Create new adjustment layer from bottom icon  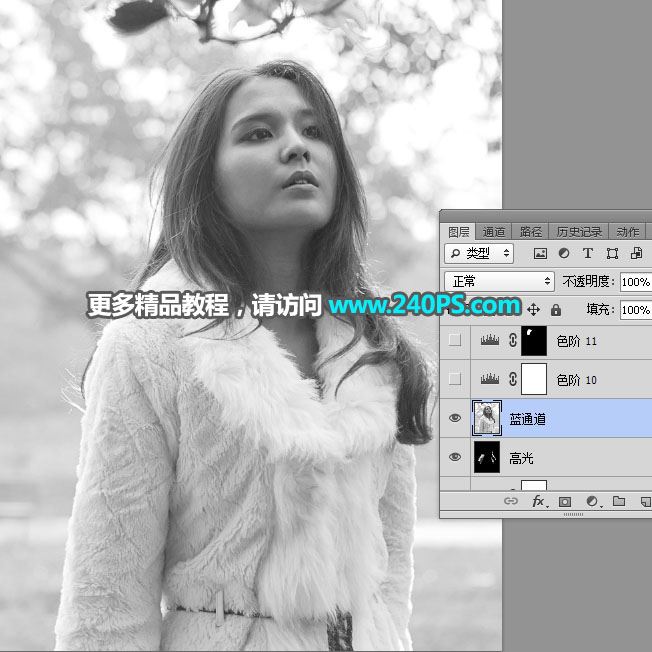(592, 501)
